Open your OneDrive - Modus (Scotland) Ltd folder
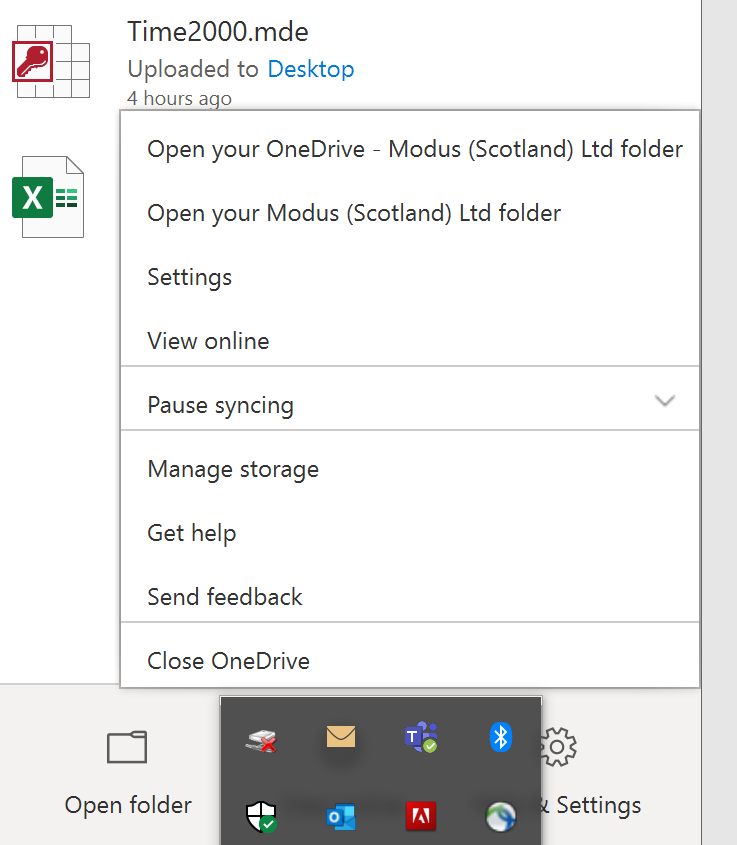737x845 pixels. pos(410,149)
